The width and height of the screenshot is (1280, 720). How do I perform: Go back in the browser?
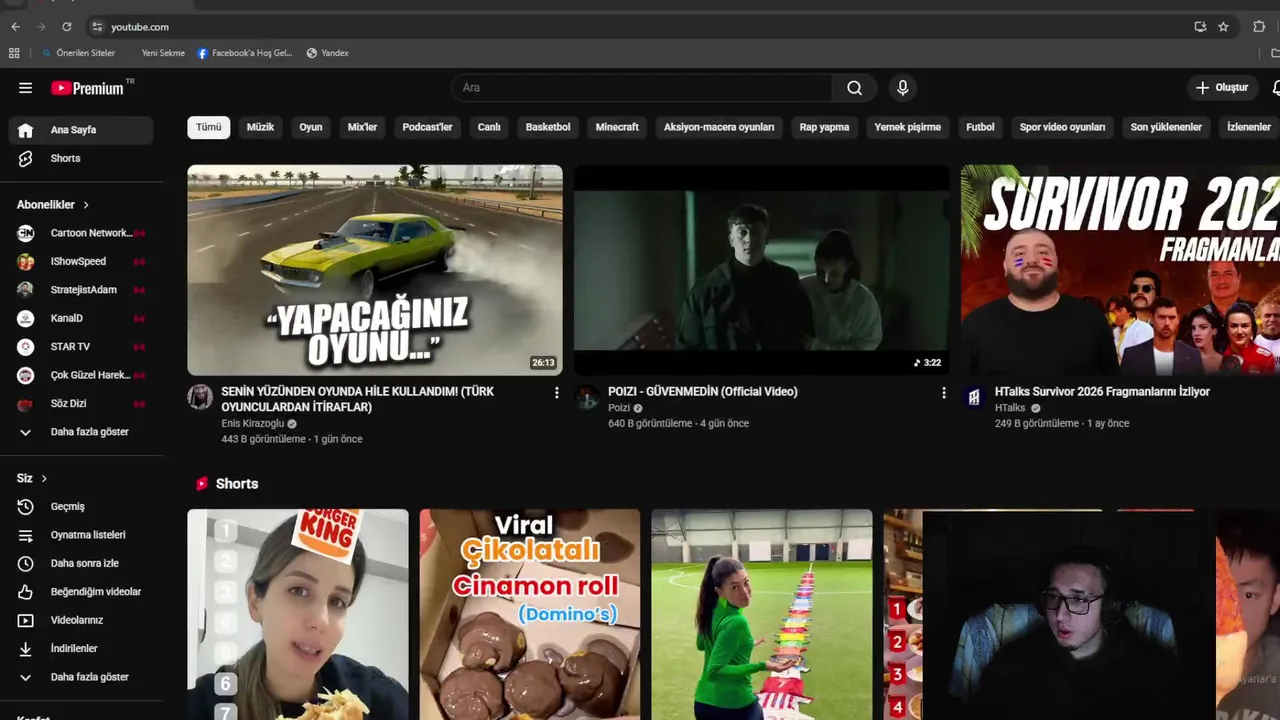[x=15, y=27]
